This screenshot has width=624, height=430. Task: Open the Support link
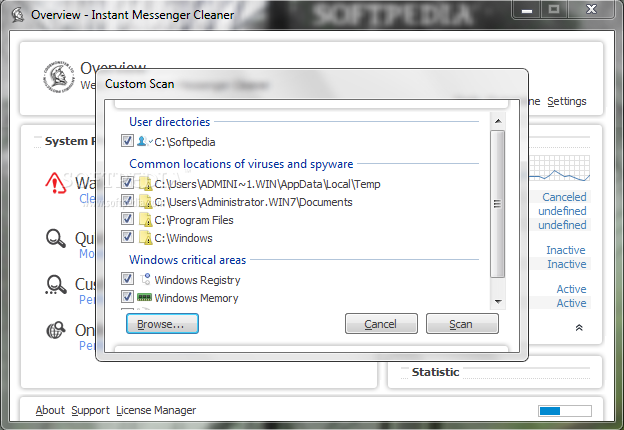[x=90, y=410]
